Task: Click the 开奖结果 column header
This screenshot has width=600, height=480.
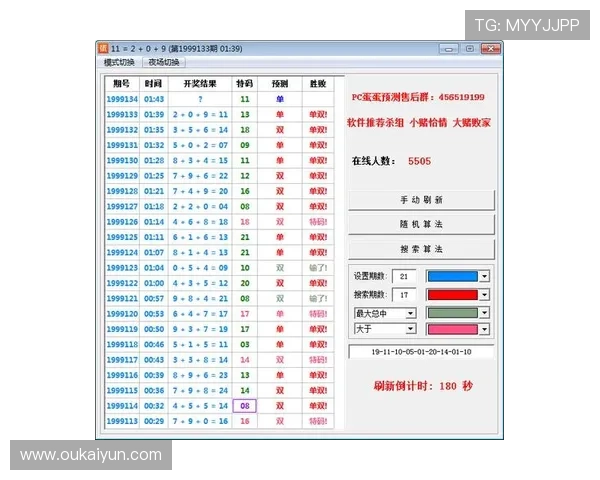Action: click(200, 83)
